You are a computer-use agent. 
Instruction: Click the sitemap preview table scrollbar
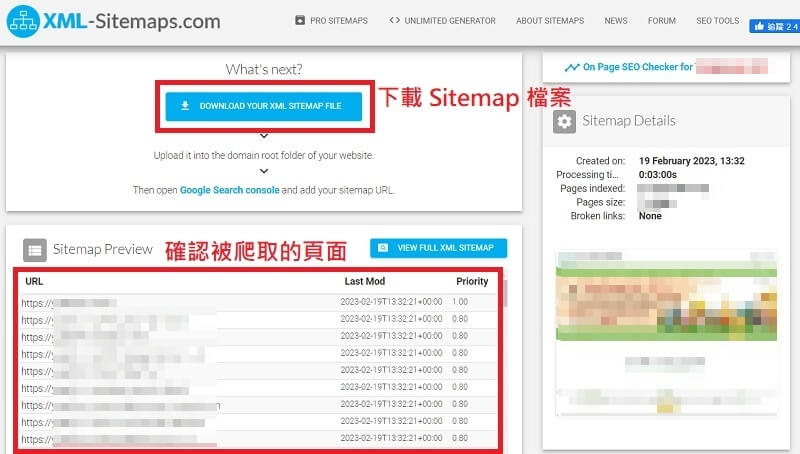505,293
